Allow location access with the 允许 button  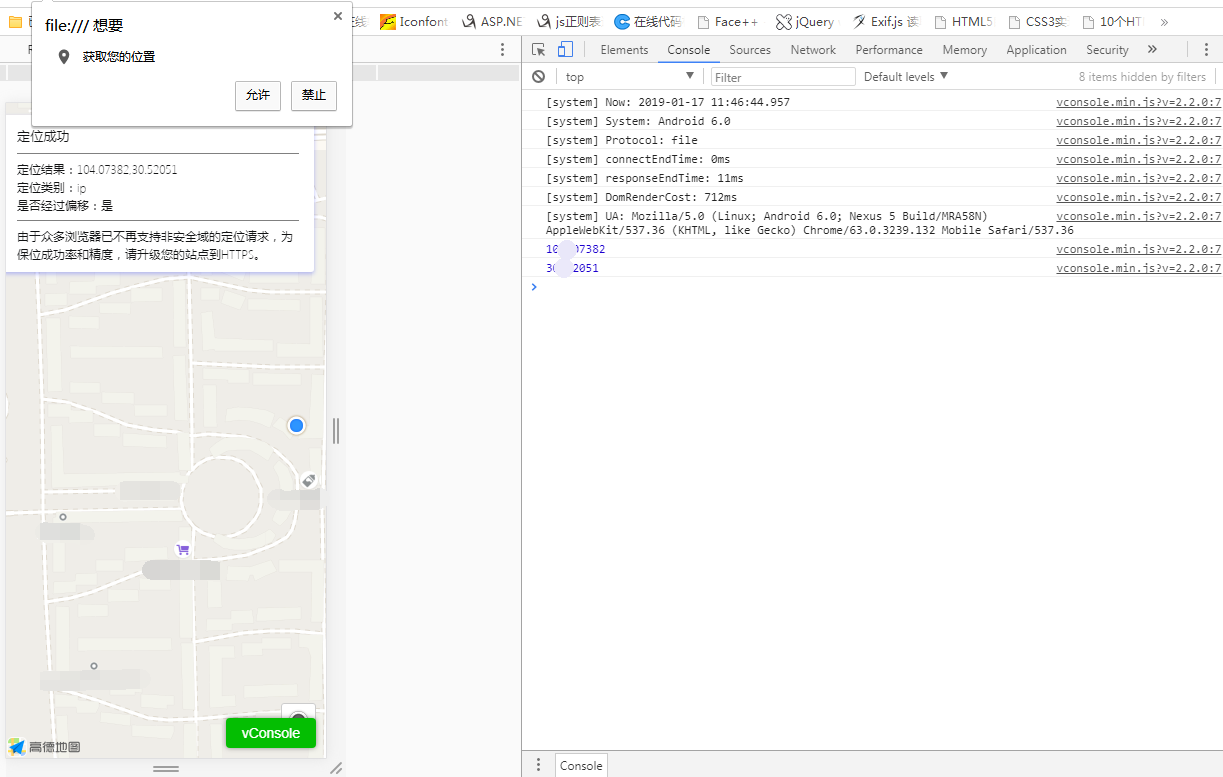coord(258,95)
